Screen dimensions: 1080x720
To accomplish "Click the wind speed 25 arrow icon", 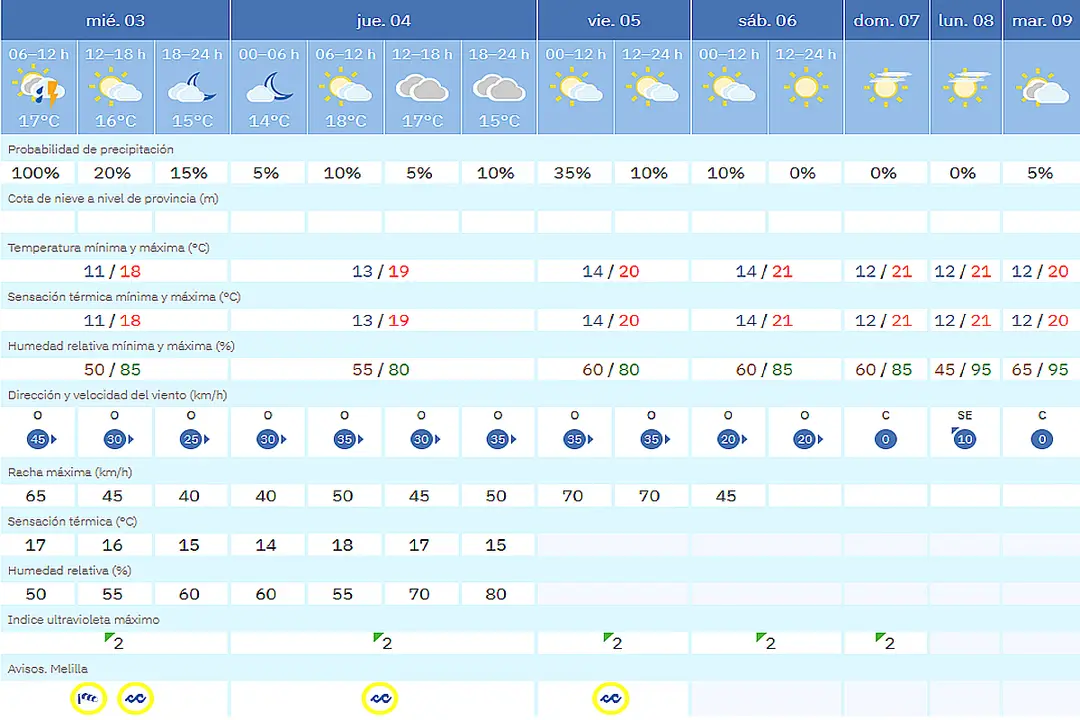I will [x=194, y=439].
